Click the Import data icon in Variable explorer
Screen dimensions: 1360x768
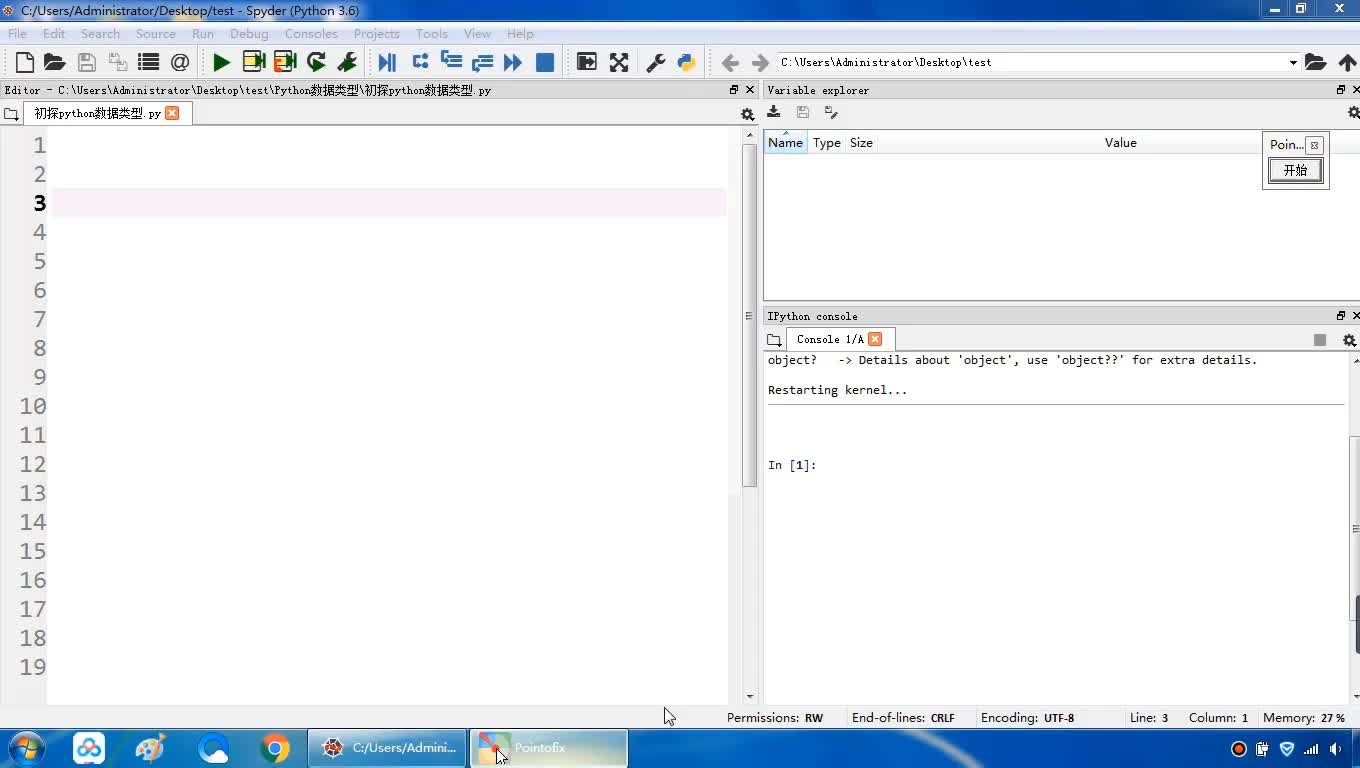(774, 112)
